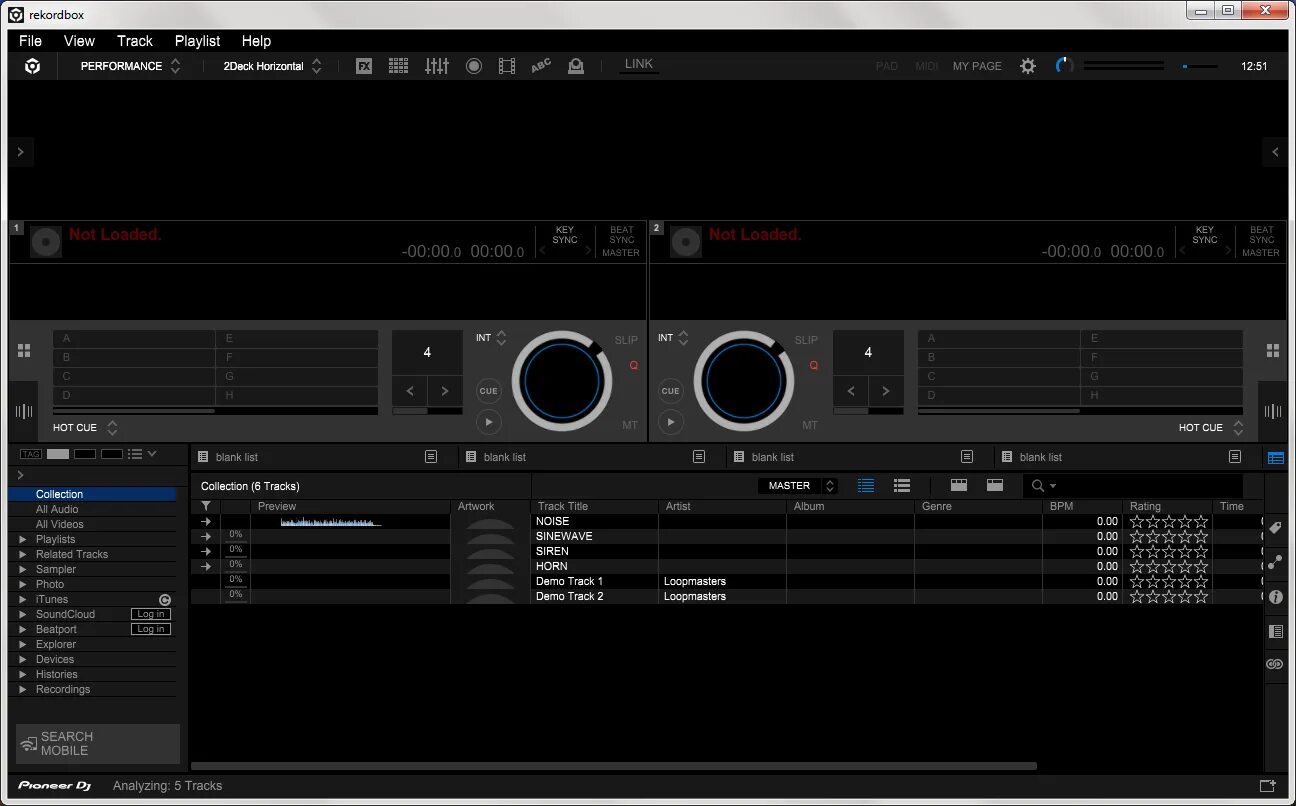Open the ABC lyric panel icon

click(x=541, y=66)
